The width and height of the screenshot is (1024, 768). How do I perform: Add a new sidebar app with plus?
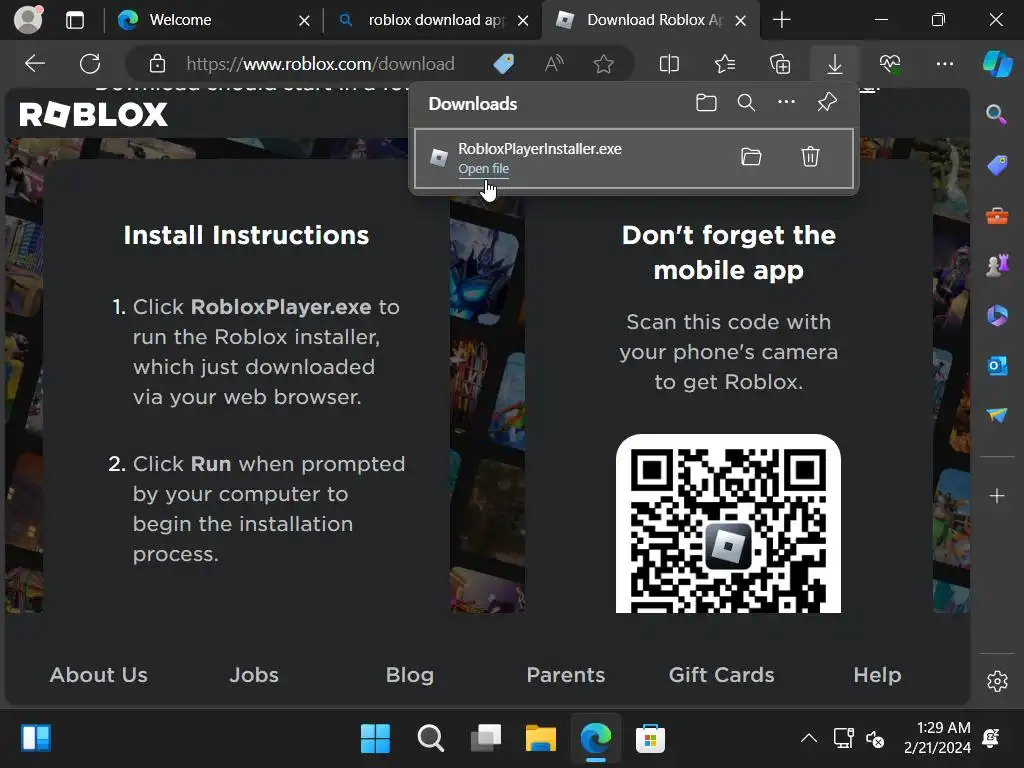[x=997, y=496]
